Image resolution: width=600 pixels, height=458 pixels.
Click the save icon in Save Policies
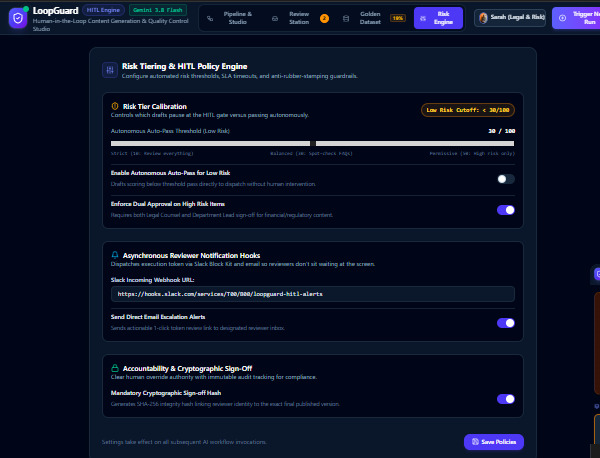point(475,442)
